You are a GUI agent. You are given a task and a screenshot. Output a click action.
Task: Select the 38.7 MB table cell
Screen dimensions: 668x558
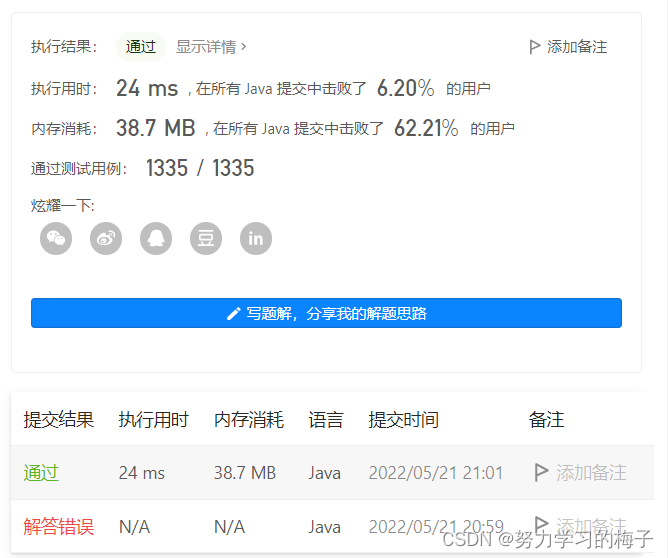tap(245, 473)
